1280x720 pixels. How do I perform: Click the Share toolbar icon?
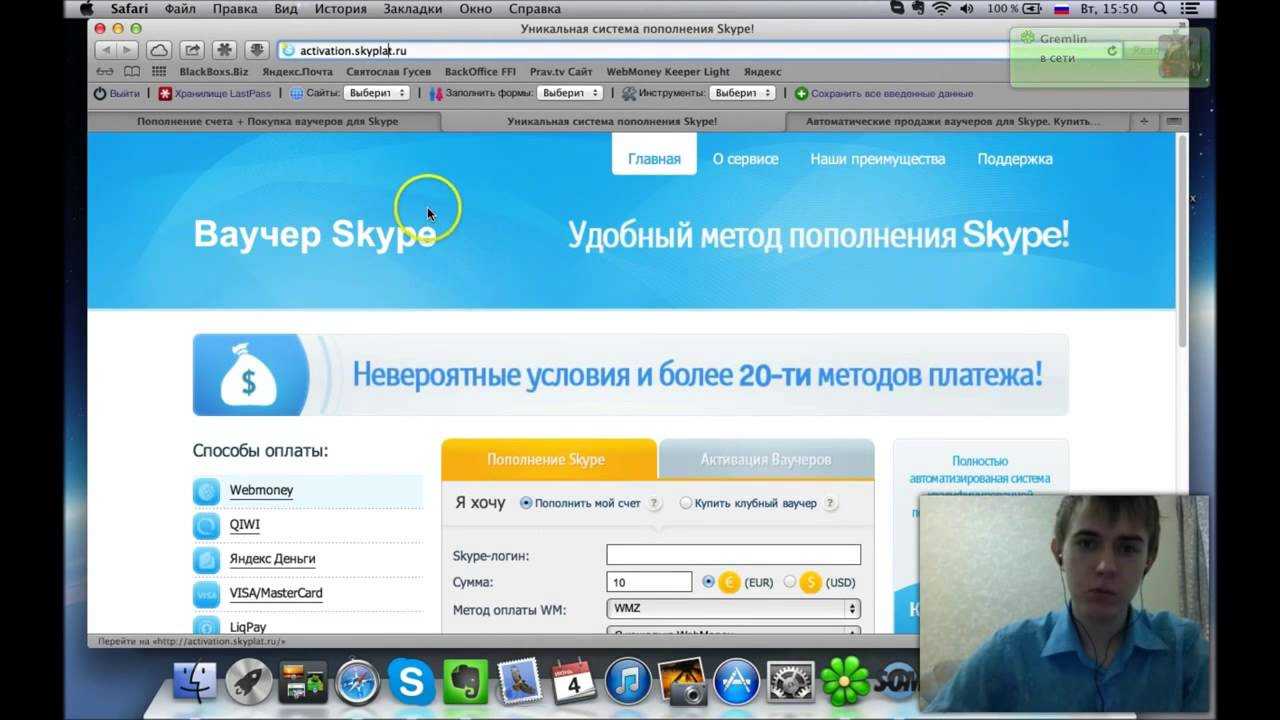[x=193, y=50]
